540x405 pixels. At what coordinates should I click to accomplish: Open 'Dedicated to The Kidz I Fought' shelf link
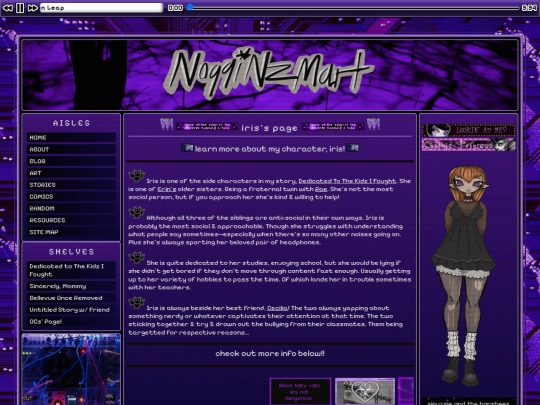click(71, 270)
